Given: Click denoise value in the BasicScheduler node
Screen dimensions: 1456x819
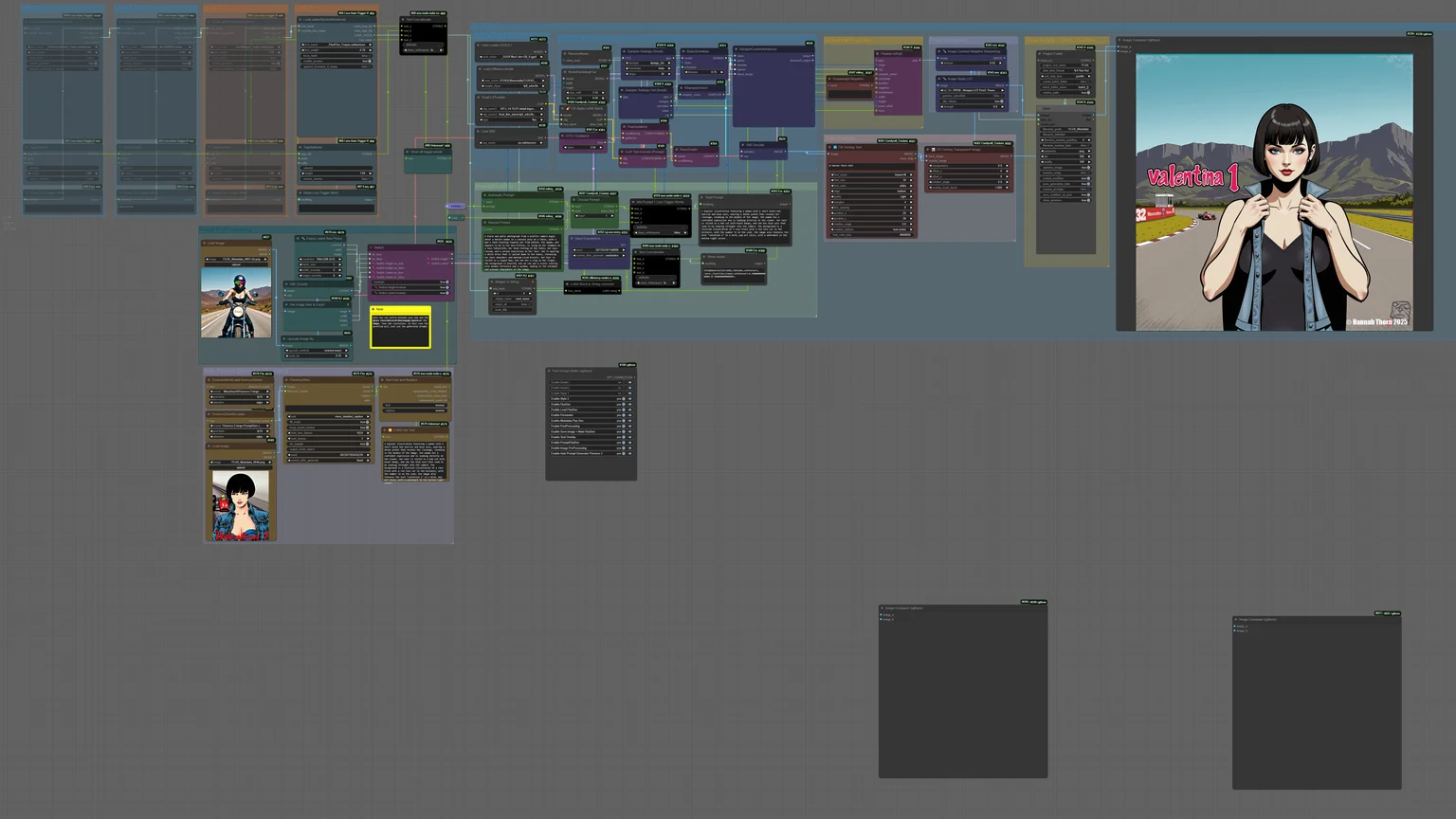Looking at the screenshot, I should pyautogui.click(x=703, y=71).
